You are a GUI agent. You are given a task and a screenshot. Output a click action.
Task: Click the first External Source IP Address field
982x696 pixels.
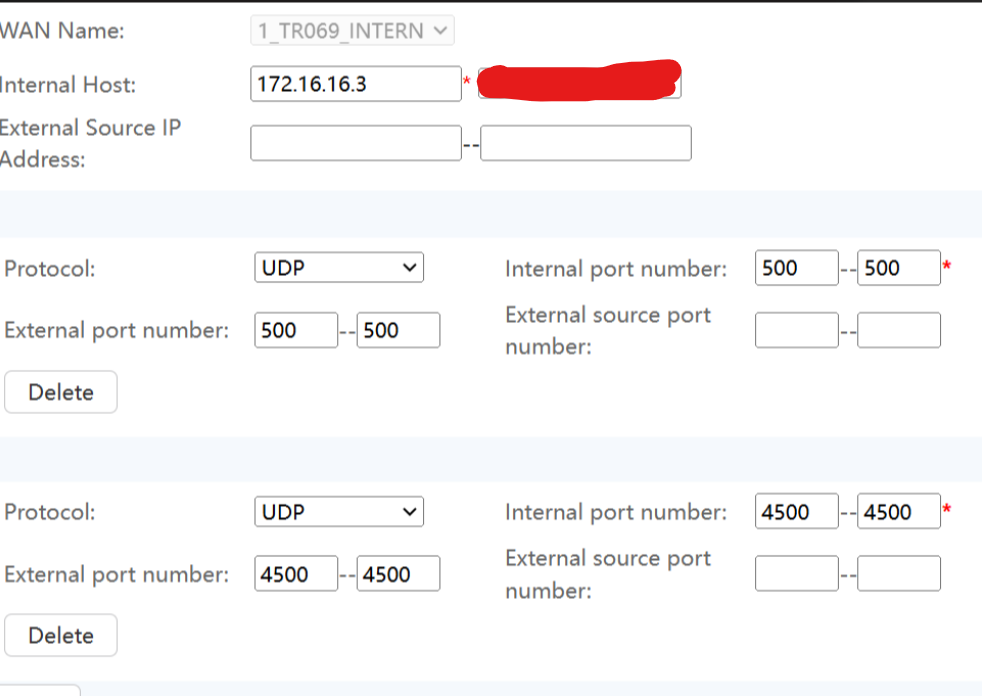point(355,142)
